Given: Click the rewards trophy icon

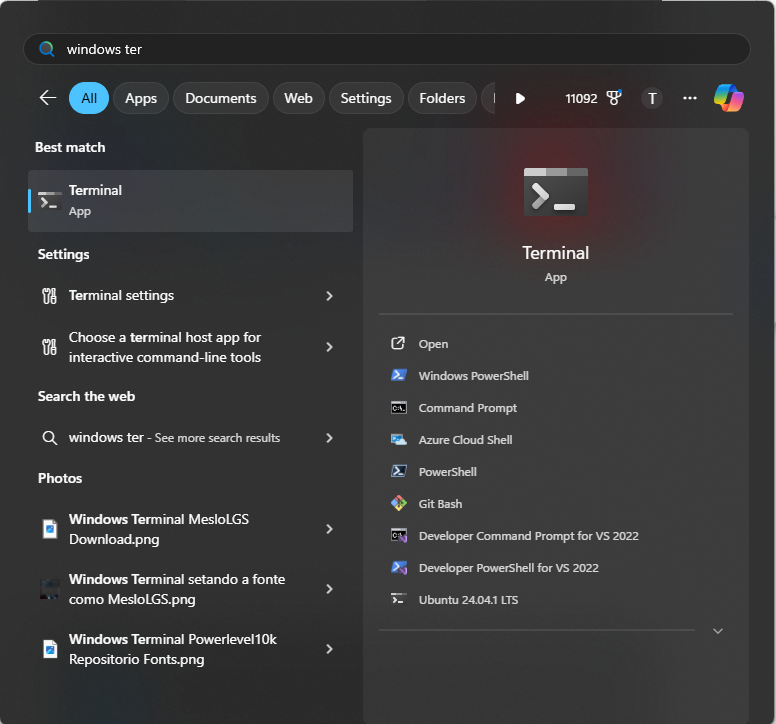Looking at the screenshot, I should tap(614, 97).
